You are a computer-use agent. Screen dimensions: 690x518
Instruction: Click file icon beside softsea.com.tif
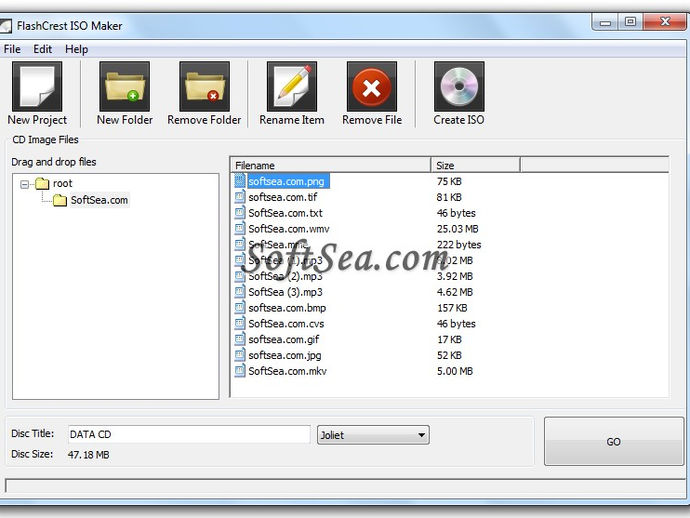[x=239, y=197]
